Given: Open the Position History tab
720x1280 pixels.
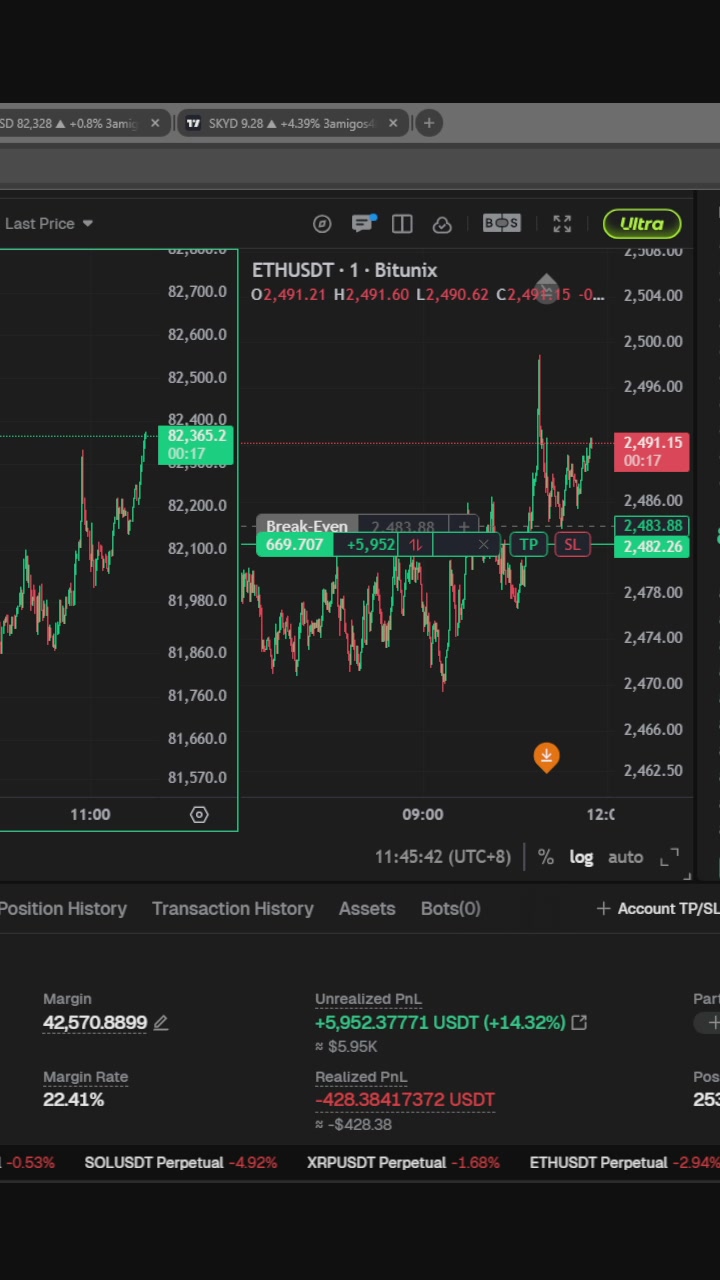Looking at the screenshot, I should [64, 908].
